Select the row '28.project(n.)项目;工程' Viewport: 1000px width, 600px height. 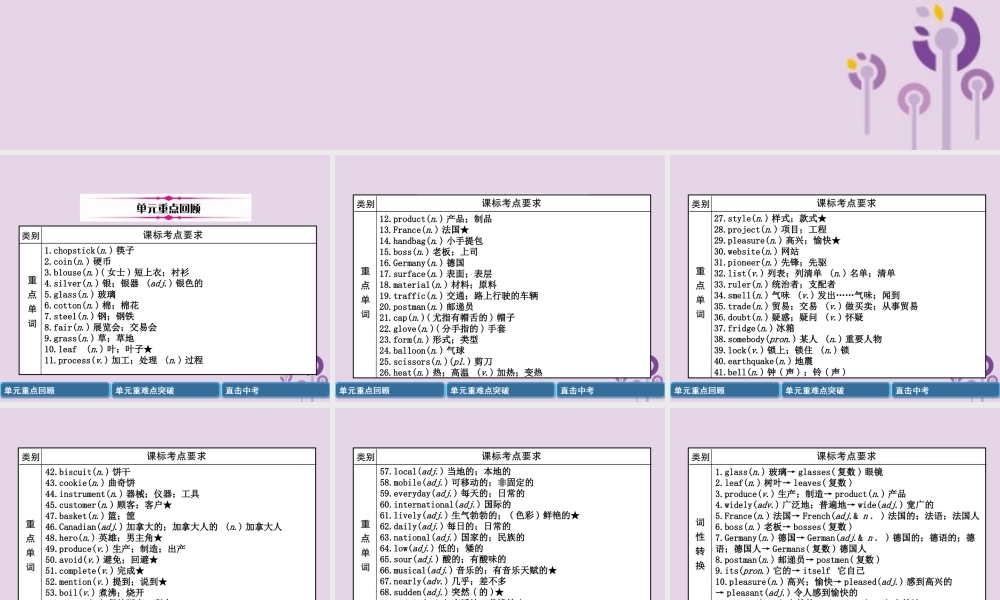tap(770, 230)
